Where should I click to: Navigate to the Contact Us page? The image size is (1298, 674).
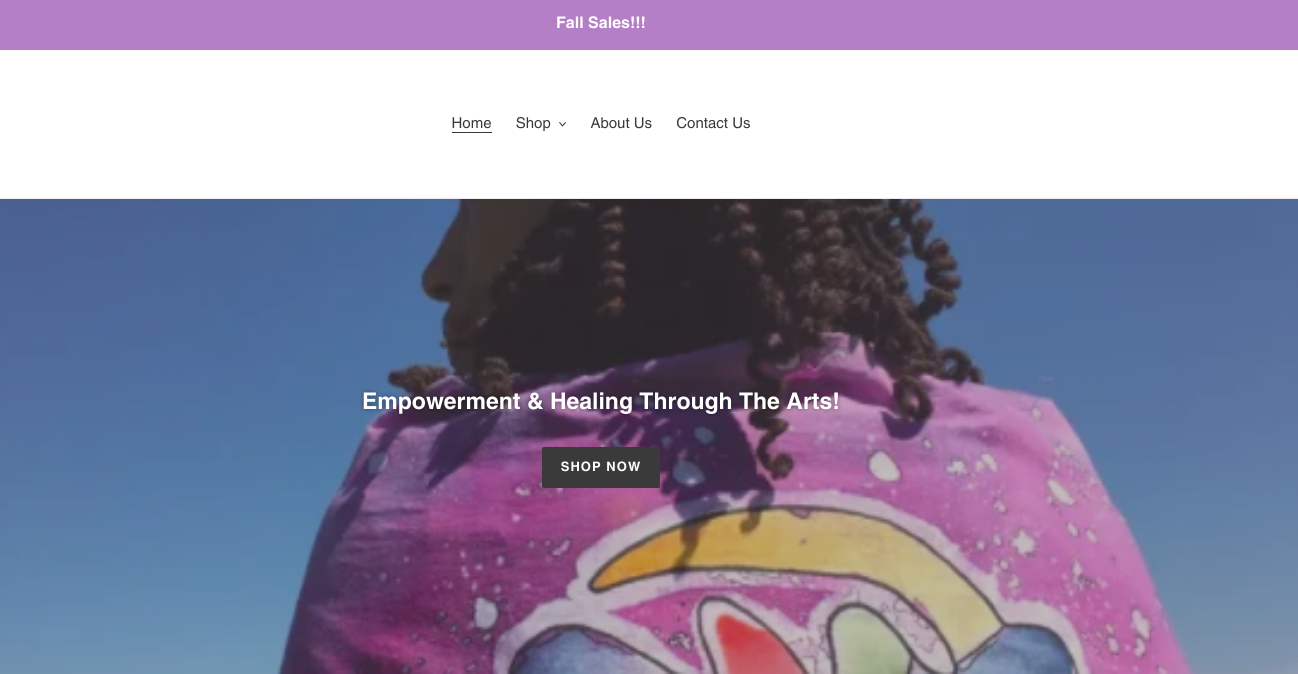pyautogui.click(x=713, y=123)
